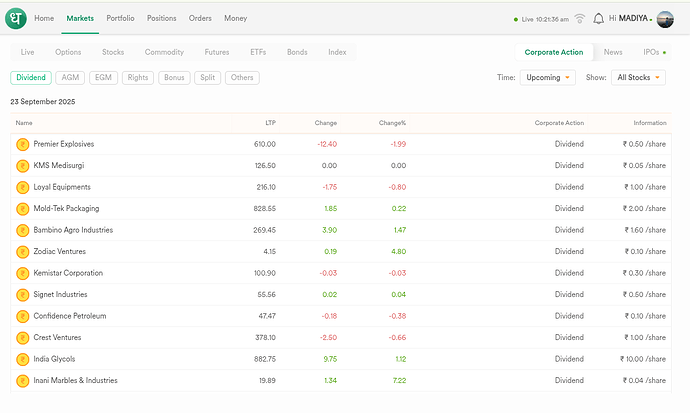The image size is (690, 413).
Task: Expand the Show All Stocks dropdown
Action: point(638,77)
